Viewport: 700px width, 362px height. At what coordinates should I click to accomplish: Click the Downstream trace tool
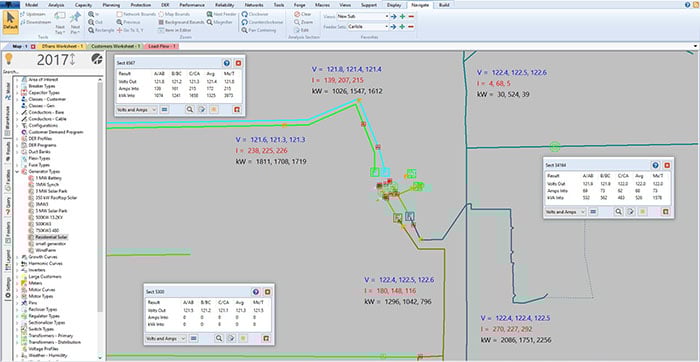tap(35, 22)
